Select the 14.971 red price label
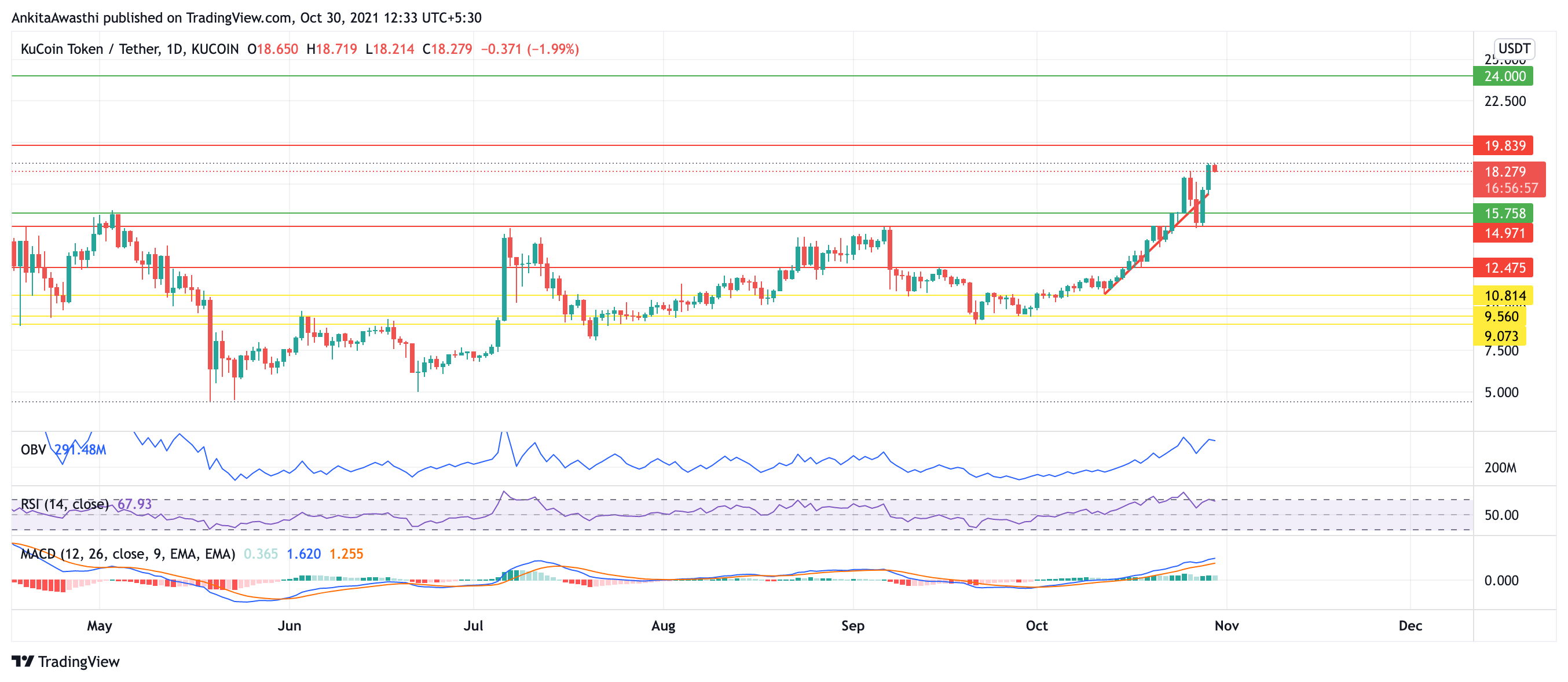1568x682 pixels. [x=1503, y=233]
